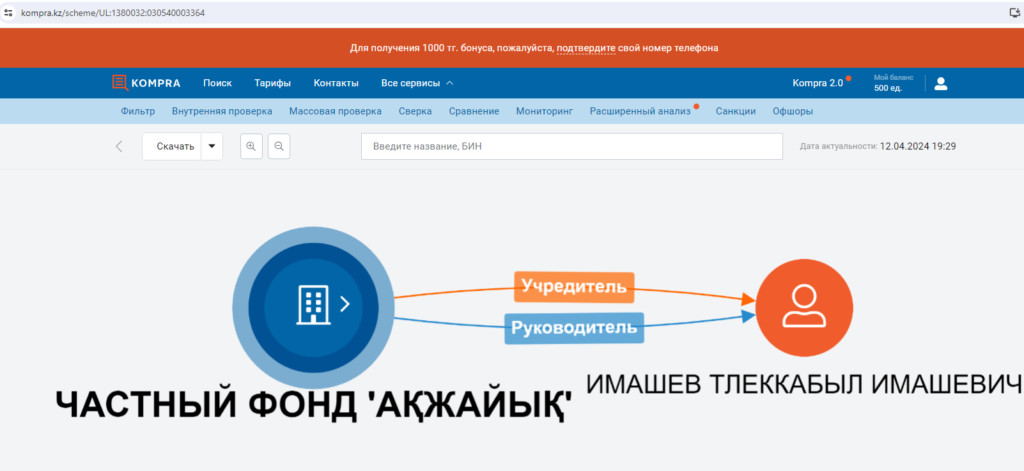Open the Сравнение section
The image size is (1024, 471).
tap(474, 111)
